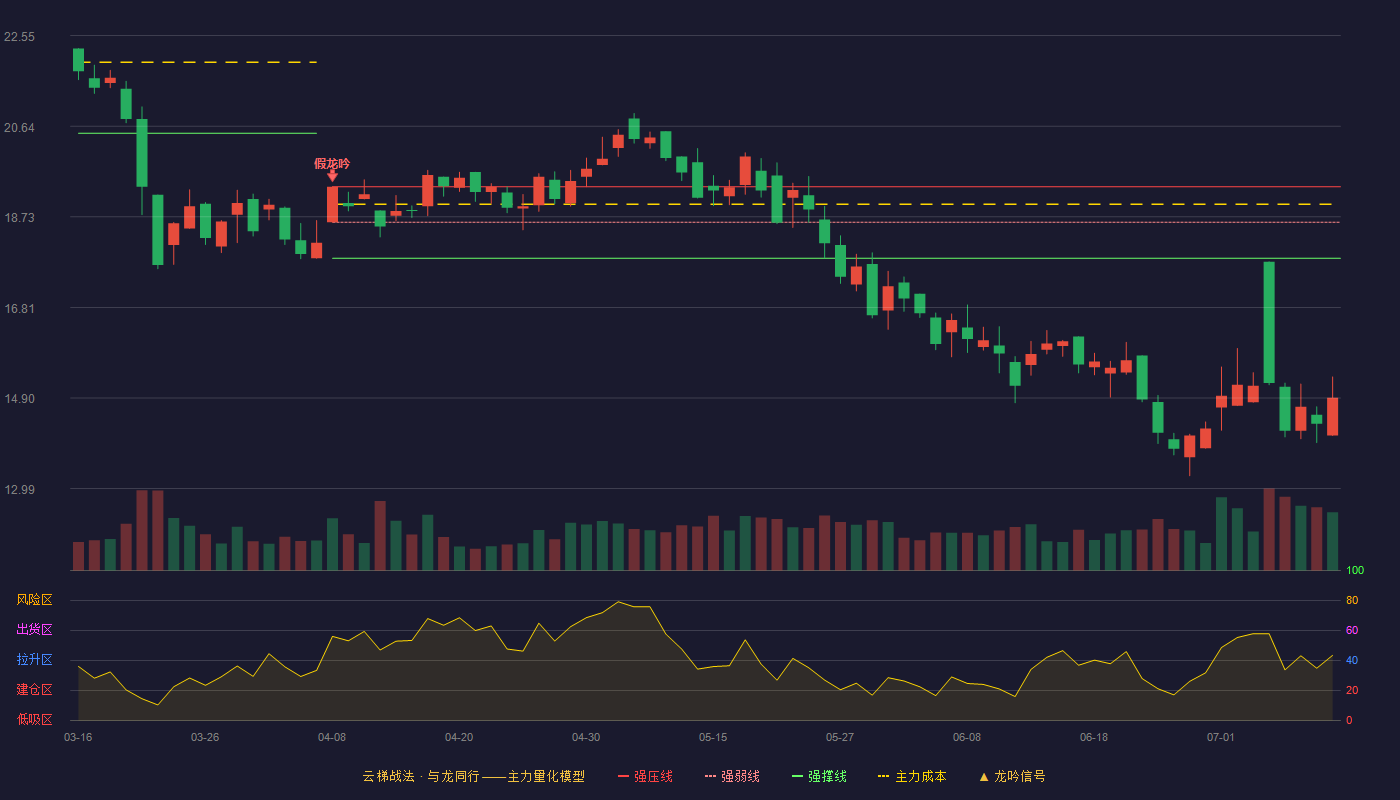Select the 建仓区 zone label
The width and height of the screenshot is (1400, 800).
click(34, 690)
